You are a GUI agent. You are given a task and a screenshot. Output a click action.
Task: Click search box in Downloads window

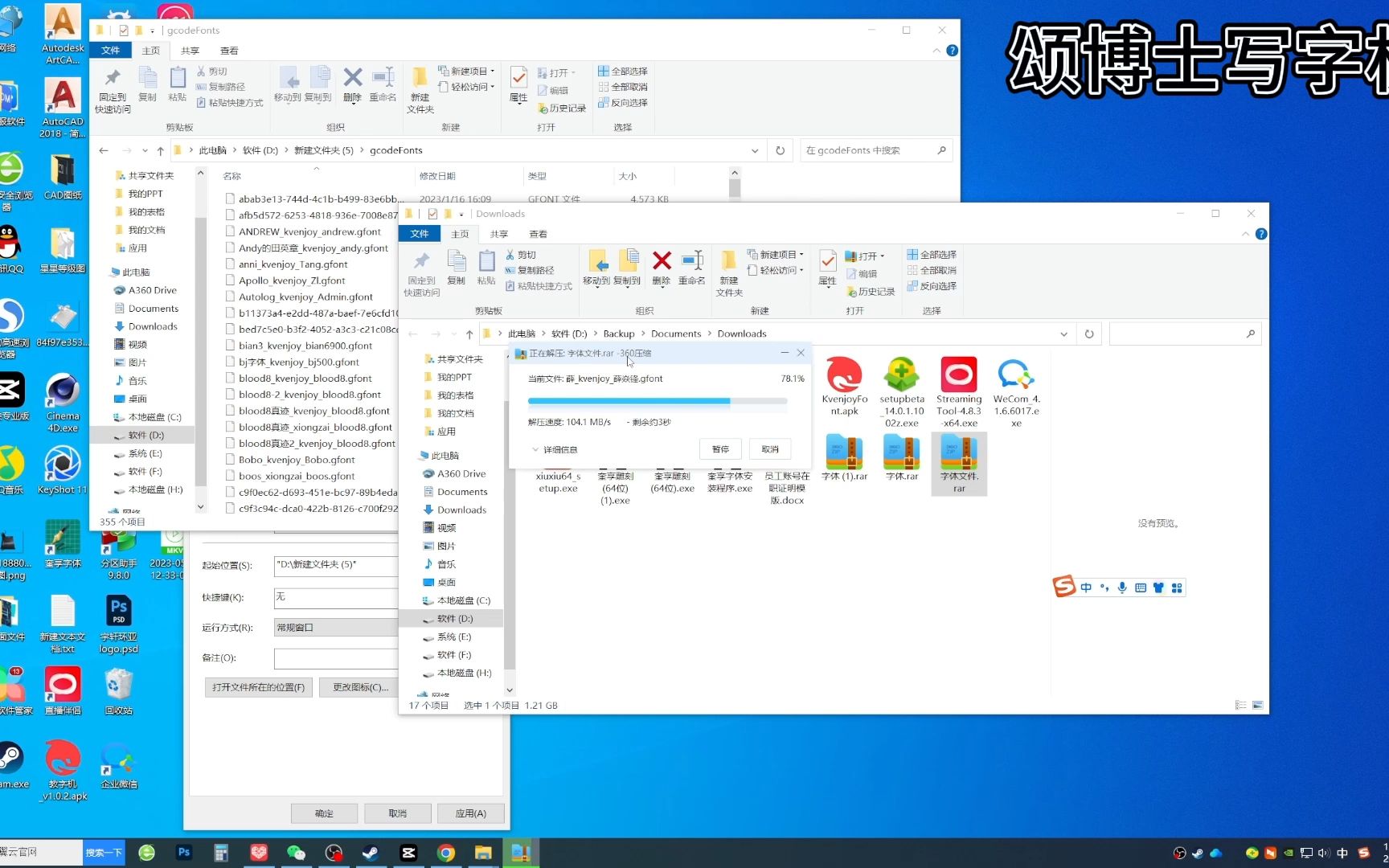pyautogui.click(x=1185, y=334)
